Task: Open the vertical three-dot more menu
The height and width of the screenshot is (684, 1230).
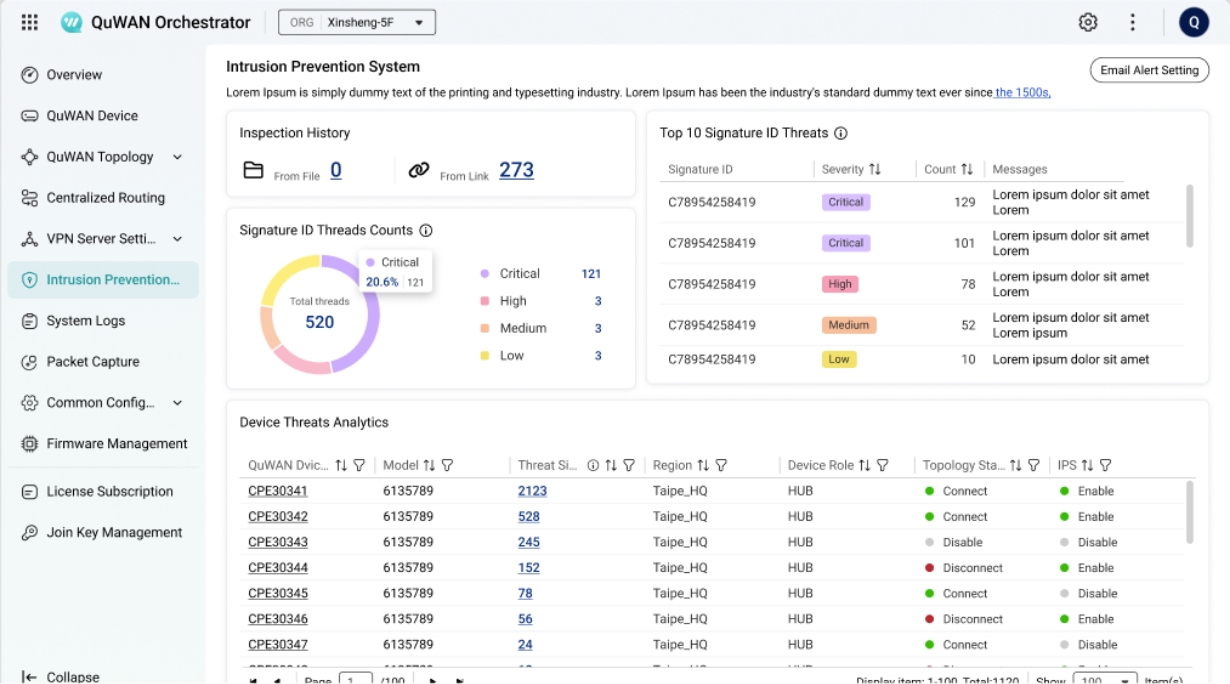Action: [1132, 22]
